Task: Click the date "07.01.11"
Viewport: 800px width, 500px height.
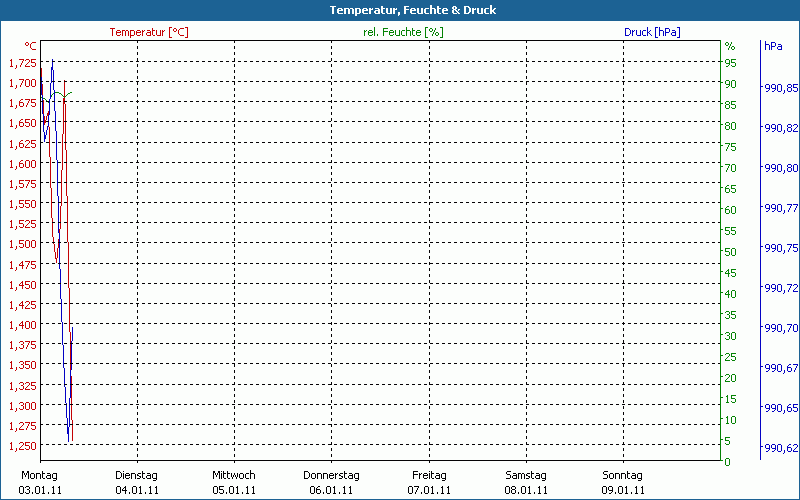Action: 429,490
